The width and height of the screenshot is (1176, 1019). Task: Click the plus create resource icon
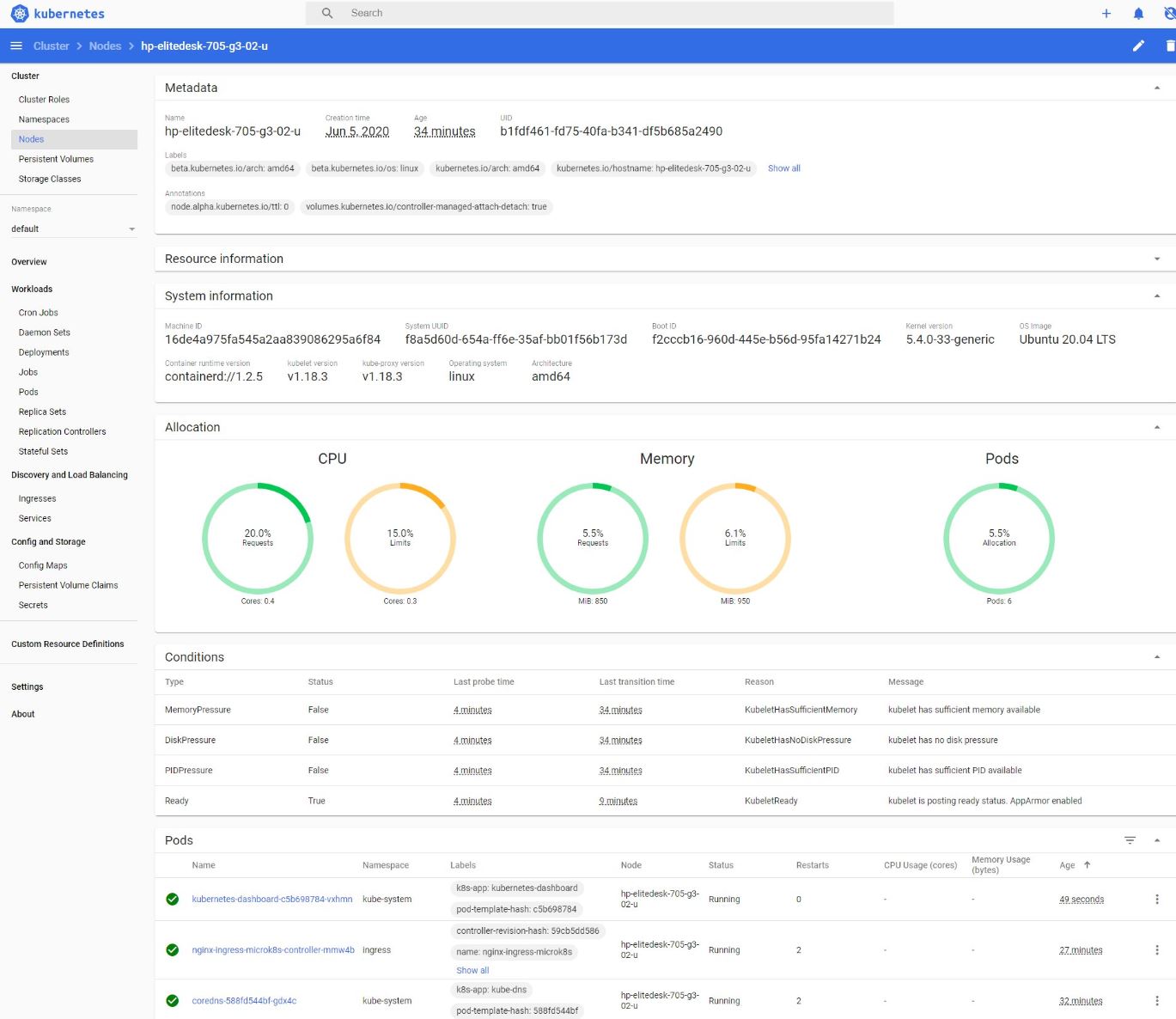click(1106, 14)
